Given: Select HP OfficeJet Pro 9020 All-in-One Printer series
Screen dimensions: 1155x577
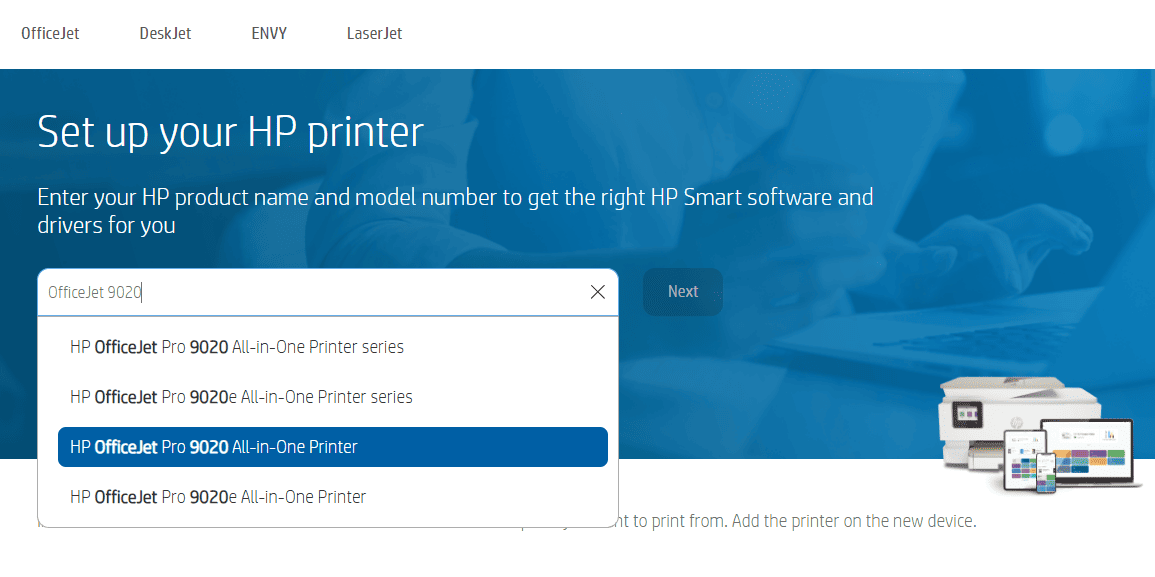Looking at the screenshot, I should point(236,347).
